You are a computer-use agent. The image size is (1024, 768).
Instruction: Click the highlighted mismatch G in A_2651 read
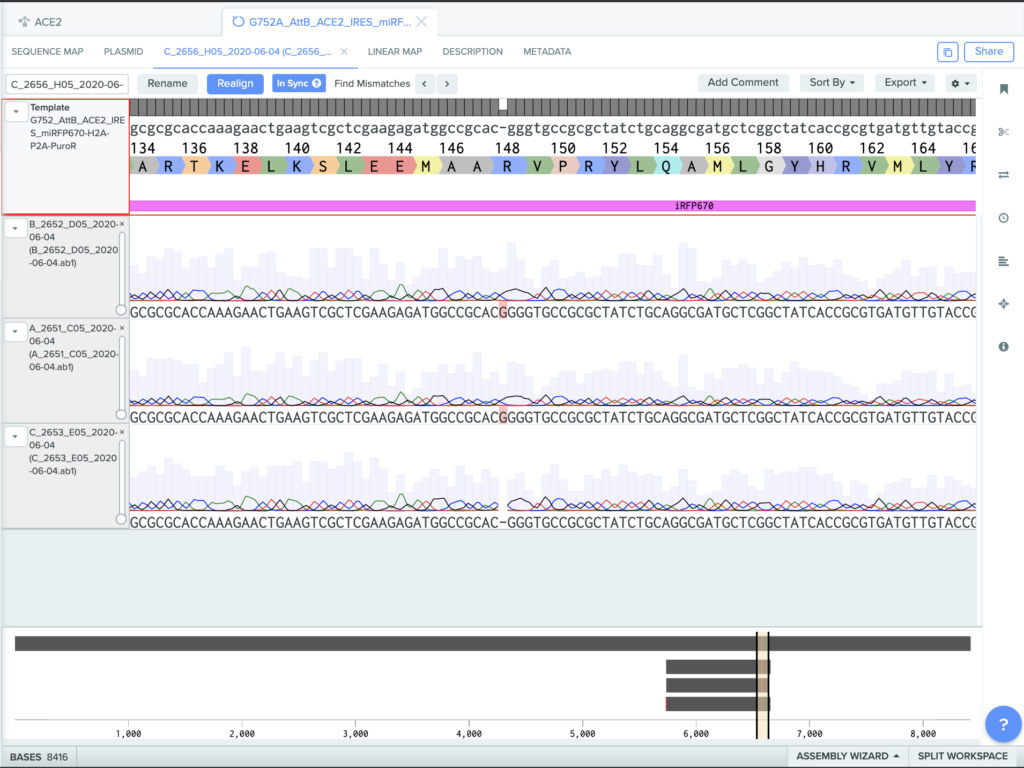503,417
